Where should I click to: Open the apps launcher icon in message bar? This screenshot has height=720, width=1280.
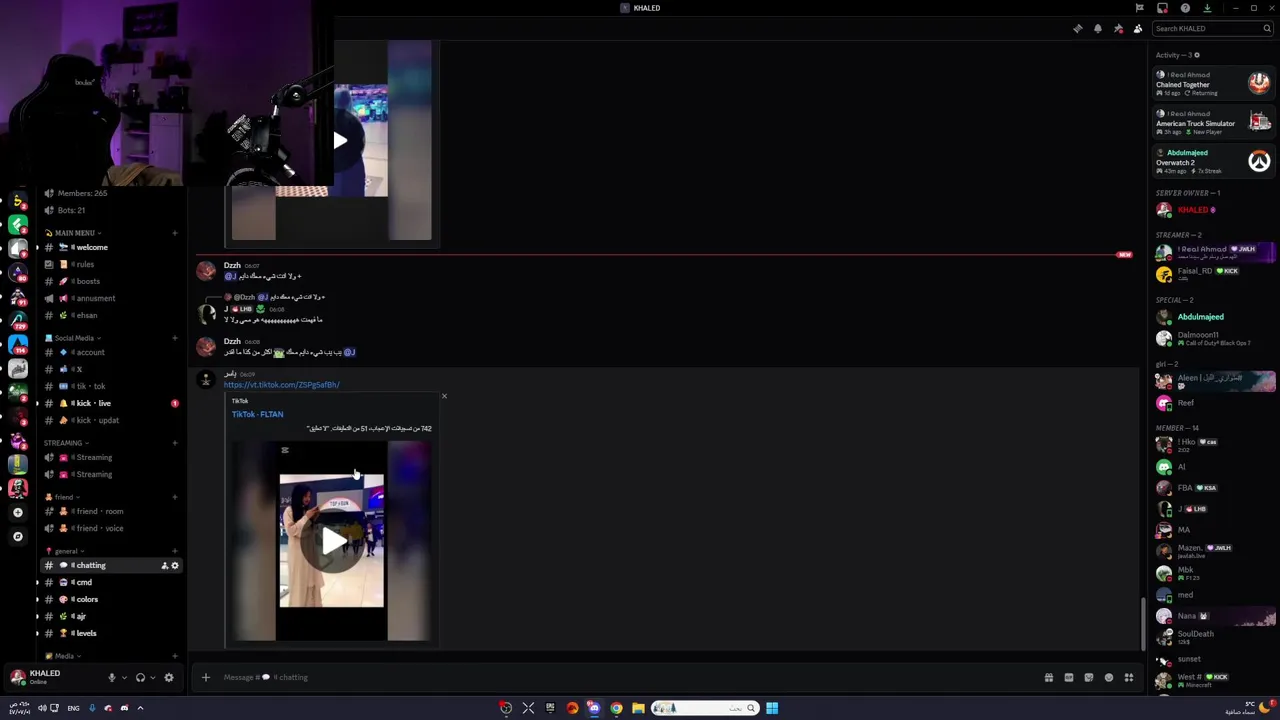(1129, 678)
